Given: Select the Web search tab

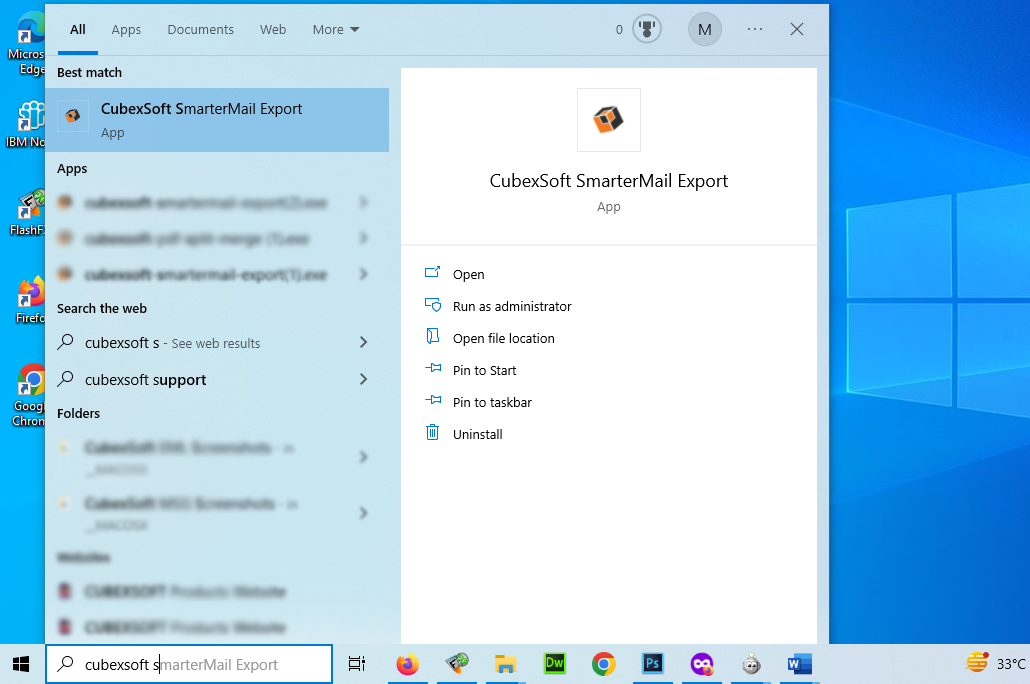Looking at the screenshot, I should (273, 30).
